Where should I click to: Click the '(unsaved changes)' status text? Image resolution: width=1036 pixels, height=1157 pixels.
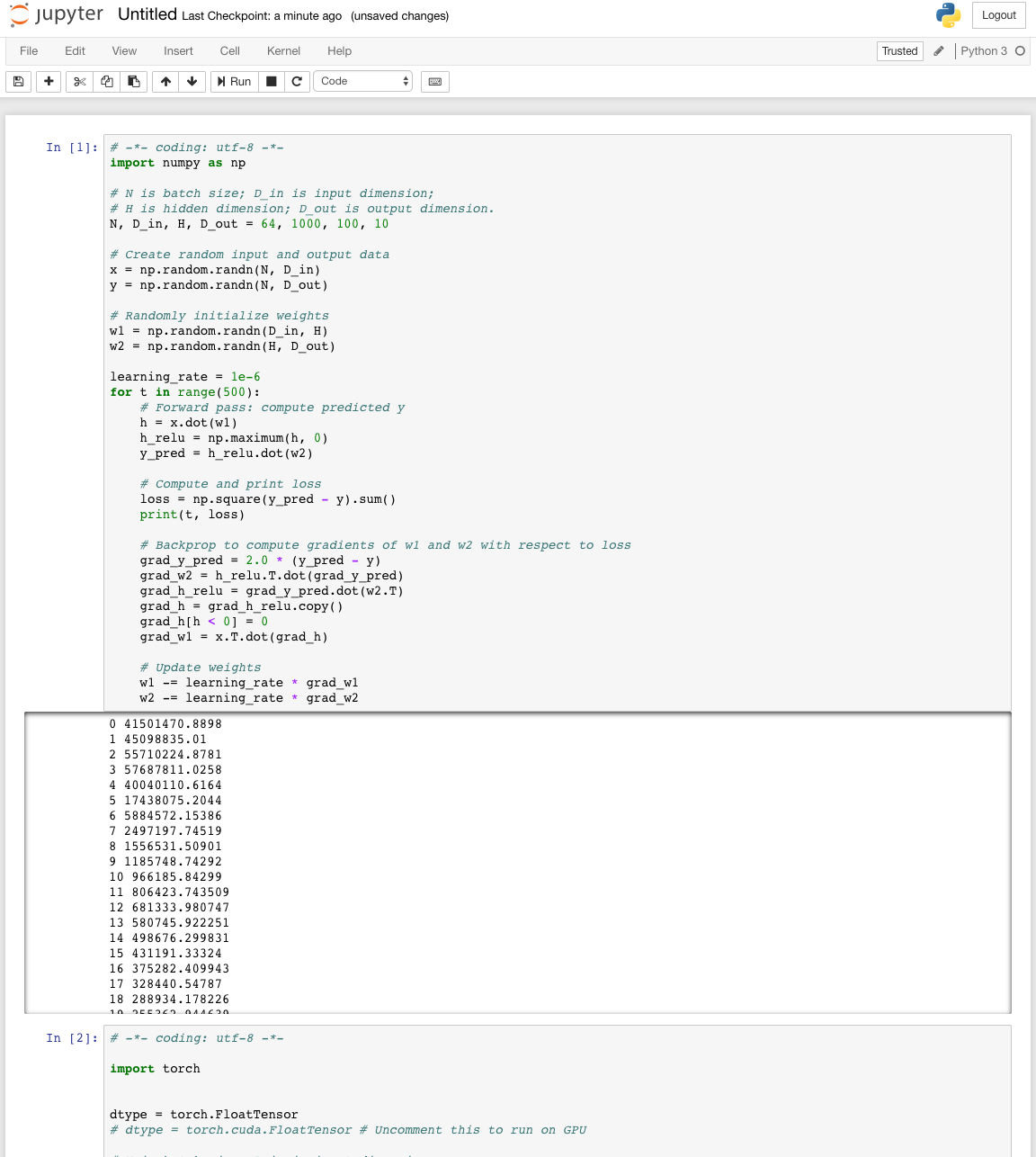[400, 16]
